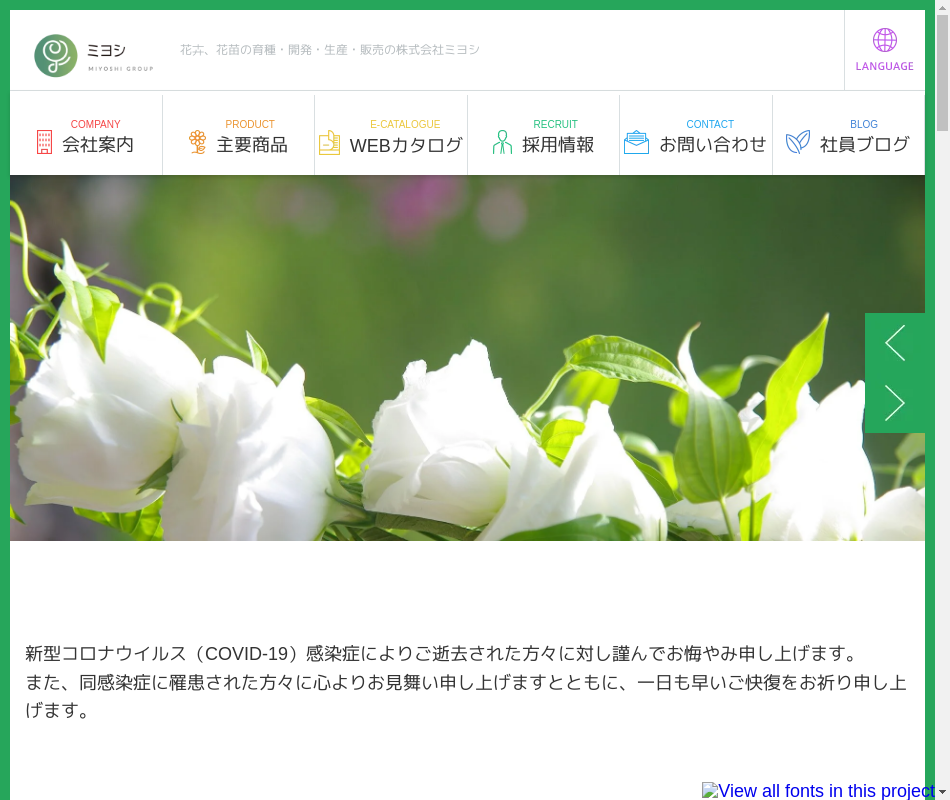Visit 社員ブログ staff blog
Image resolution: width=950 pixels, height=800 pixels.
[x=865, y=145]
